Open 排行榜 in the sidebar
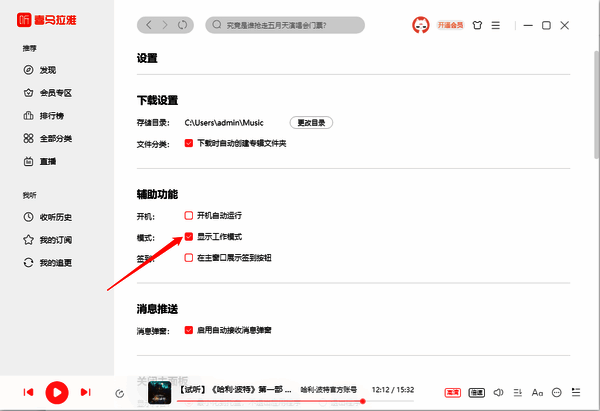 click(x=44, y=116)
